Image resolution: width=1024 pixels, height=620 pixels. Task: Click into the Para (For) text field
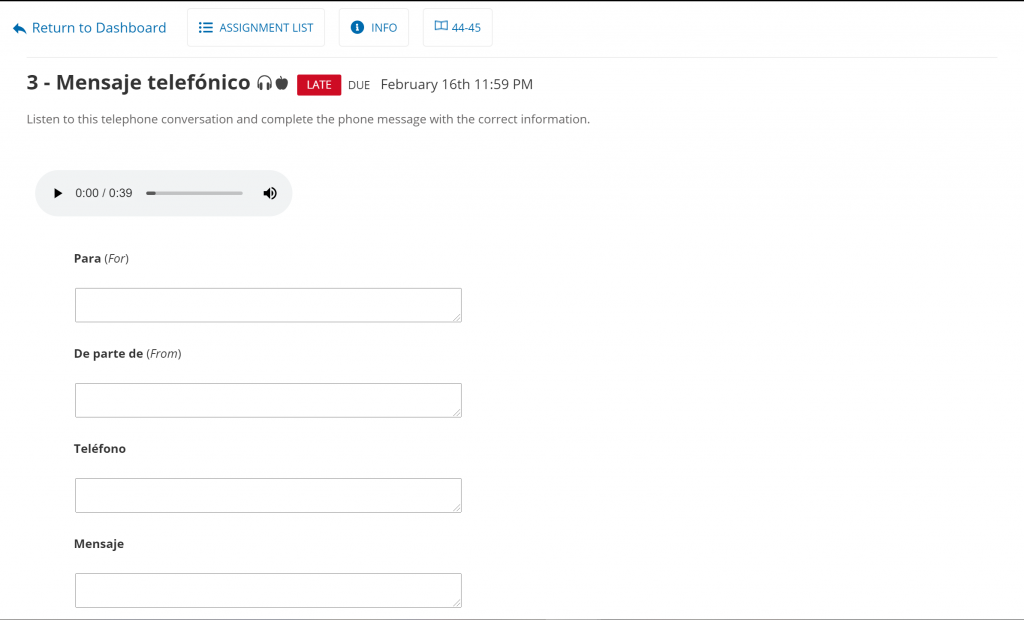[268, 305]
